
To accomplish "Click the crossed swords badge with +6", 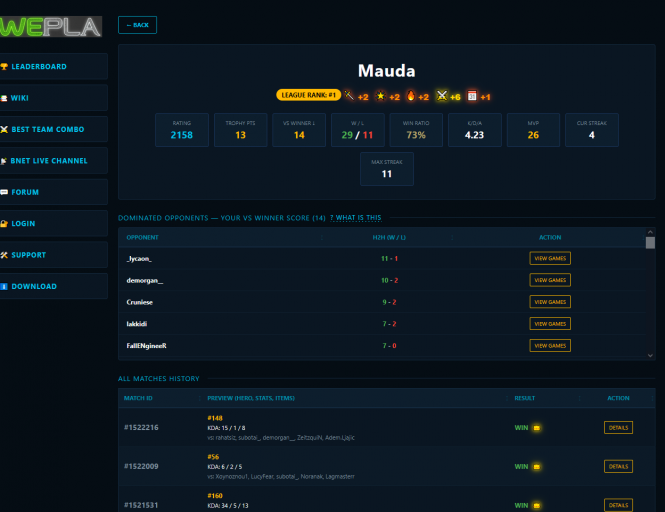I will [441, 95].
